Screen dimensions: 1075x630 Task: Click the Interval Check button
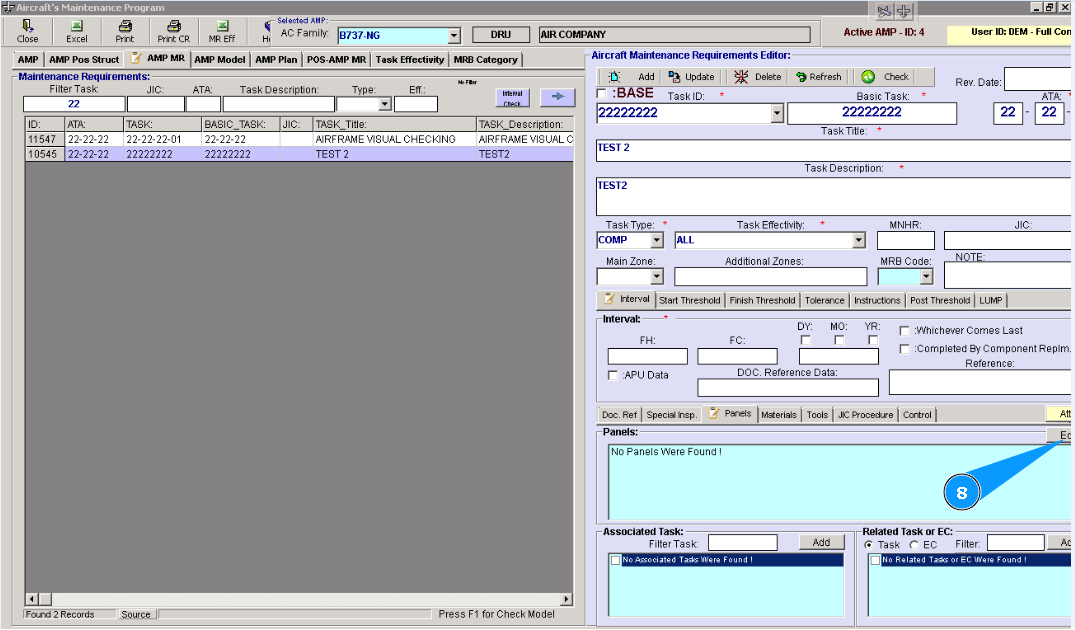(512, 97)
